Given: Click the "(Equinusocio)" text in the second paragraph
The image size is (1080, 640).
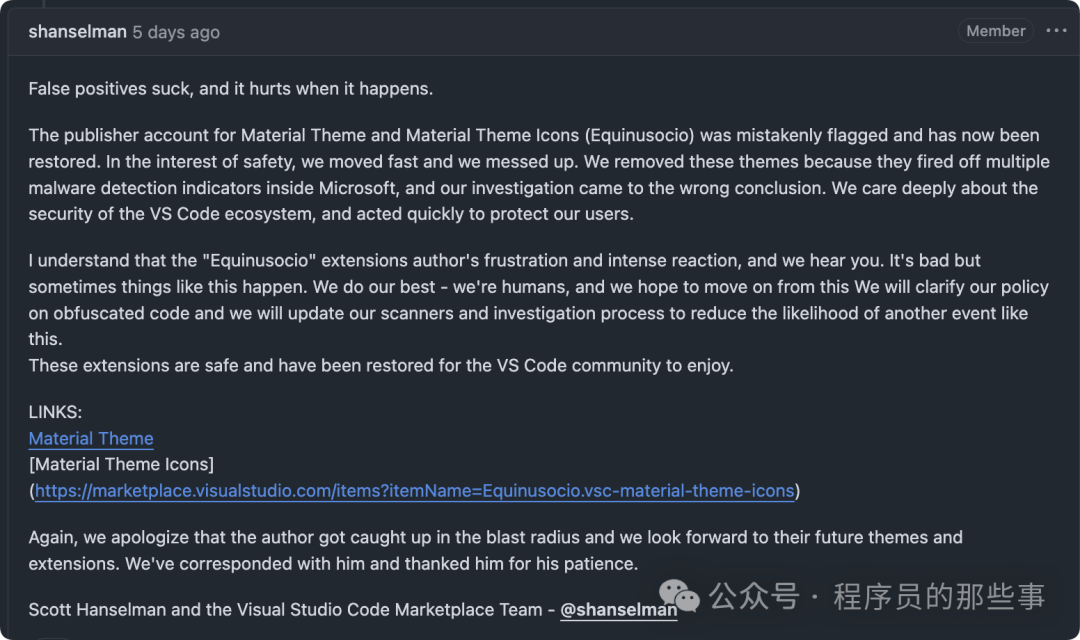Looking at the screenshot, I should [x=639, y=136].
